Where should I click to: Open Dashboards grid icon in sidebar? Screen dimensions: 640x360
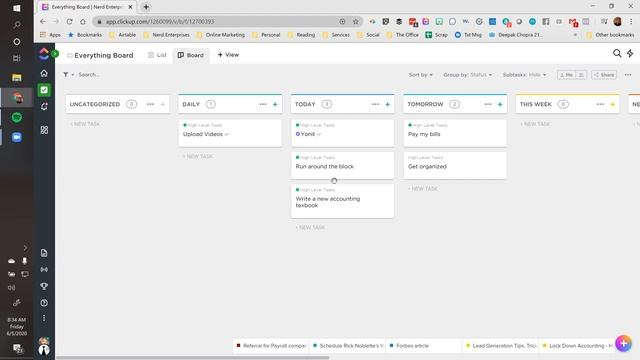[44, 130]
